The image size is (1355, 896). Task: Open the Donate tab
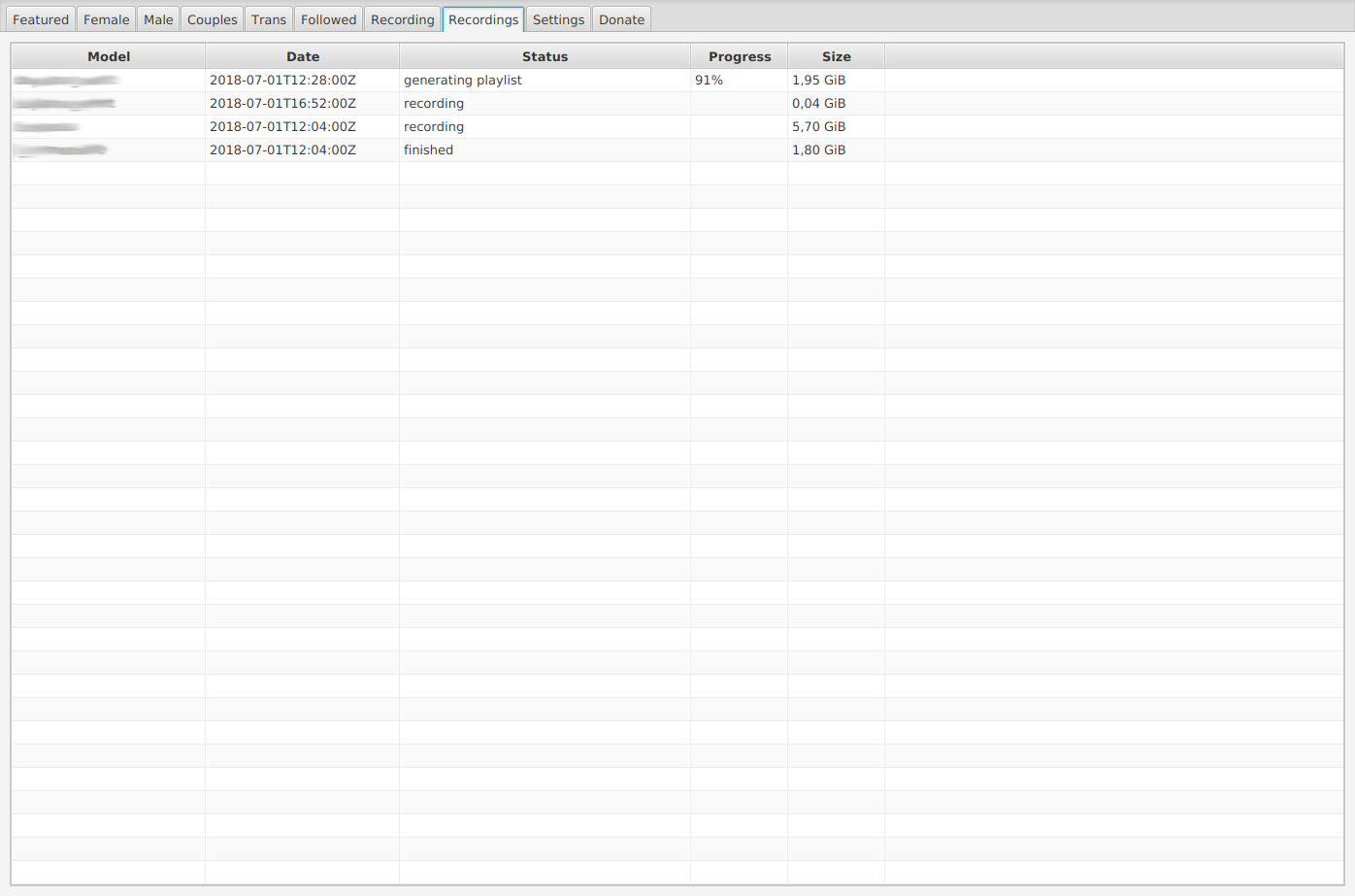click(621, 19)
